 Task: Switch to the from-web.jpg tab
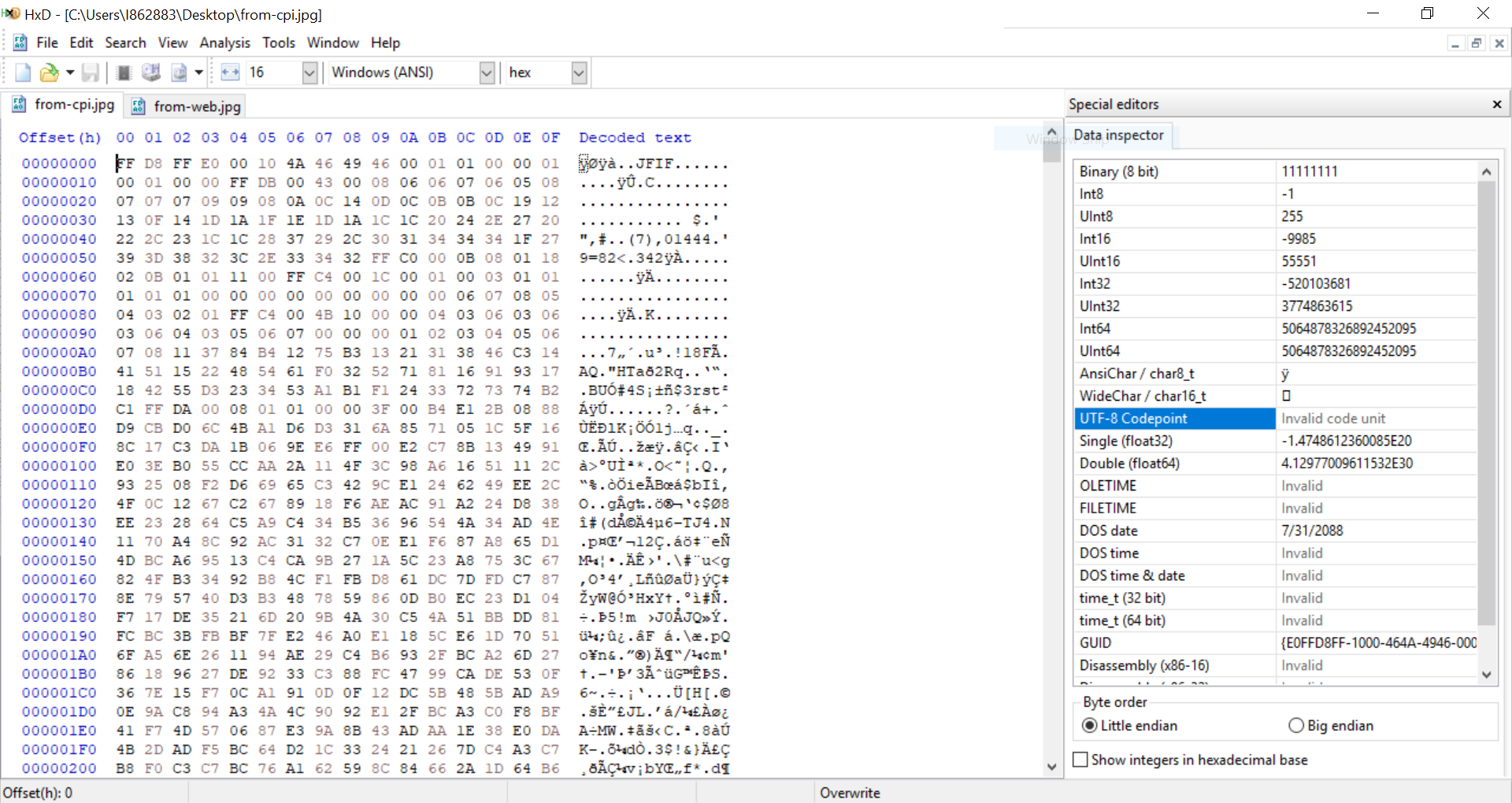point(187,106)
